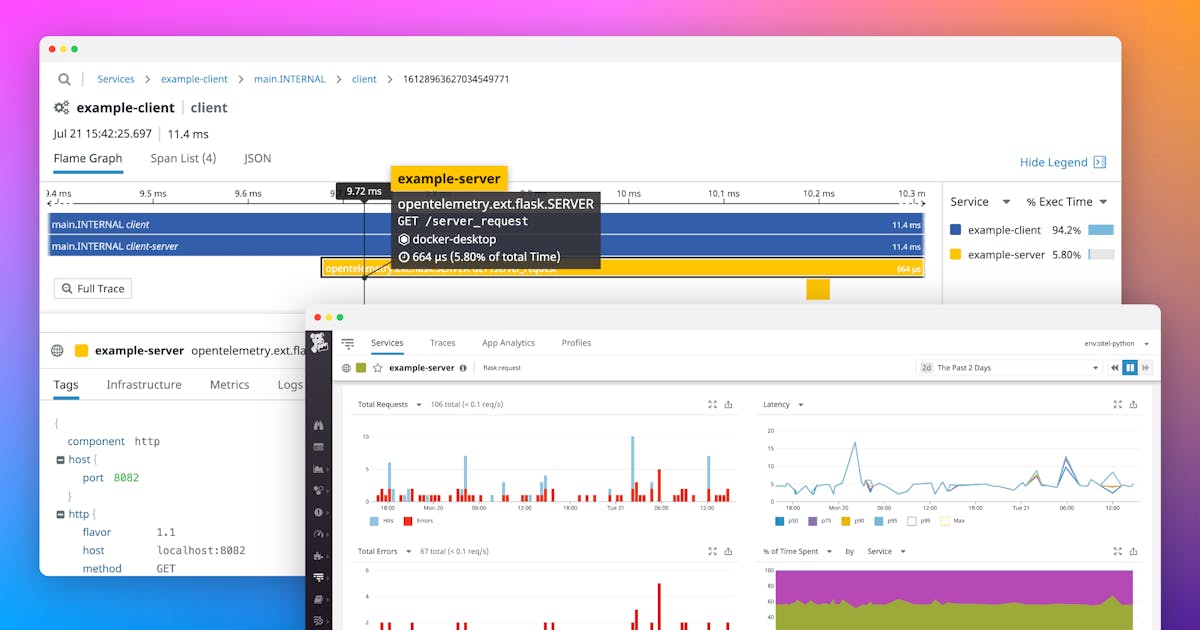This screenshot has width=1200, height=630.
Task: Pause the live data refresh button
Action: pos(1130,367)
